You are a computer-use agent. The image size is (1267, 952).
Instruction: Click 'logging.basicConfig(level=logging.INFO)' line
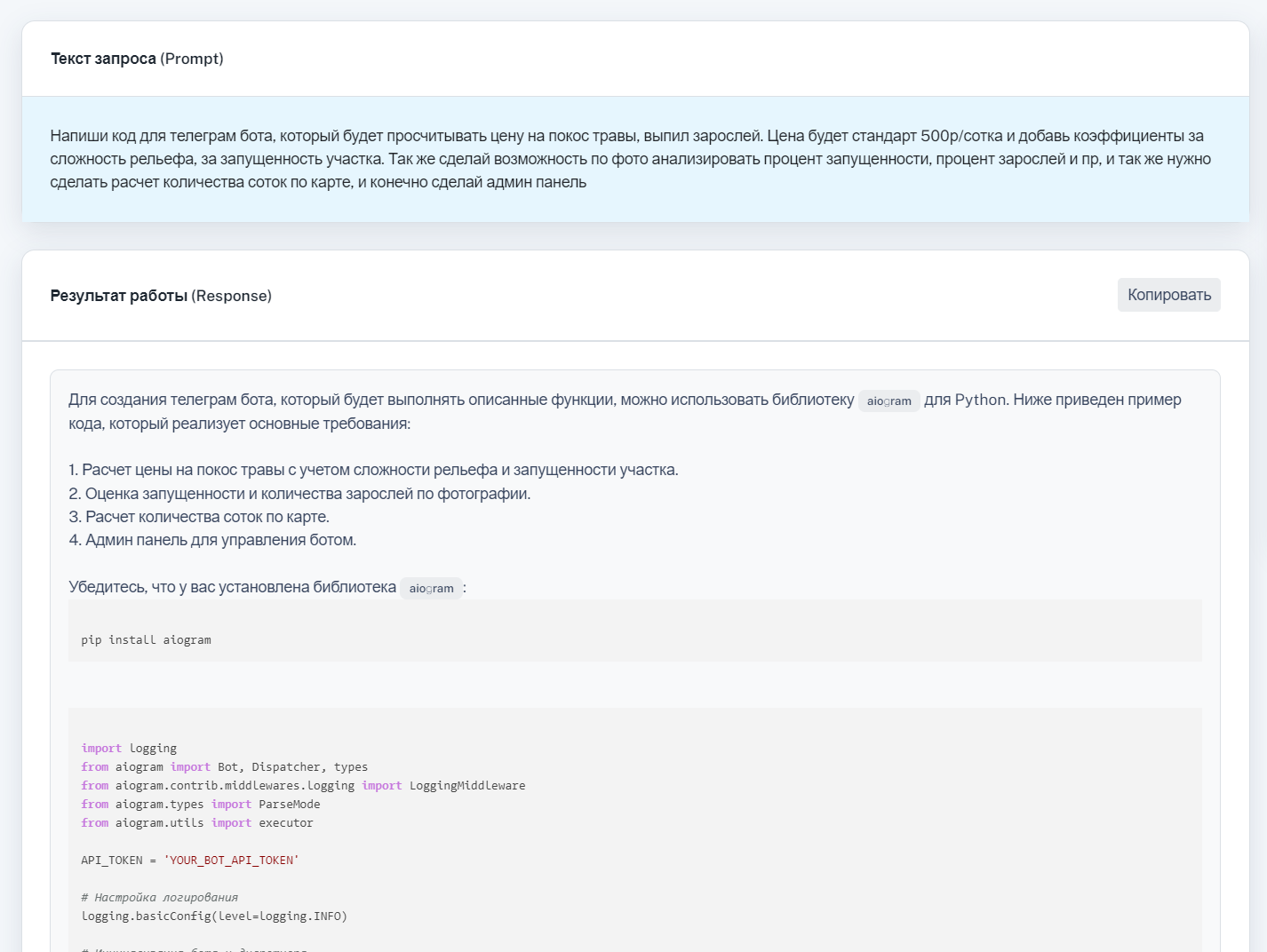pos(214,916)
